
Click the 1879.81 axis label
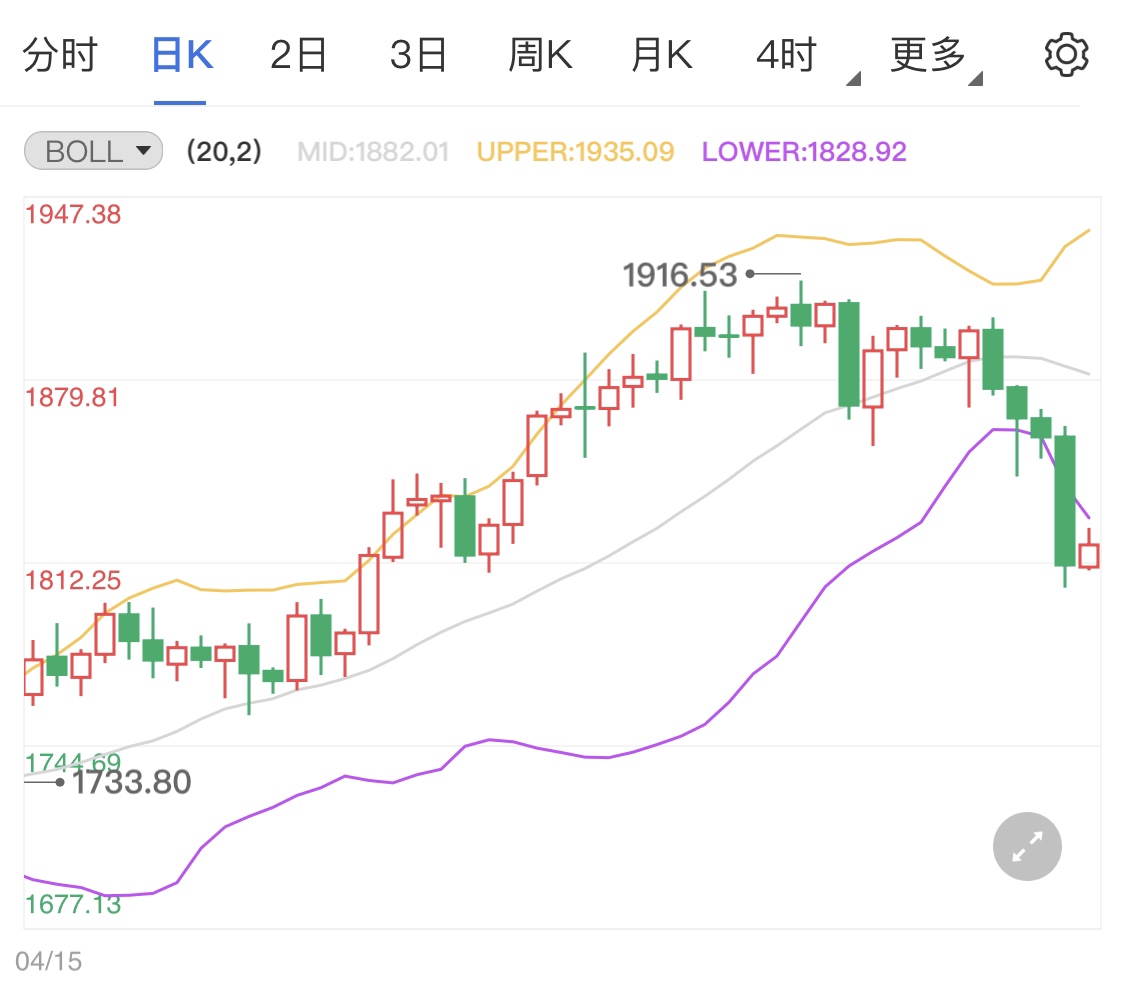point(72,397)
